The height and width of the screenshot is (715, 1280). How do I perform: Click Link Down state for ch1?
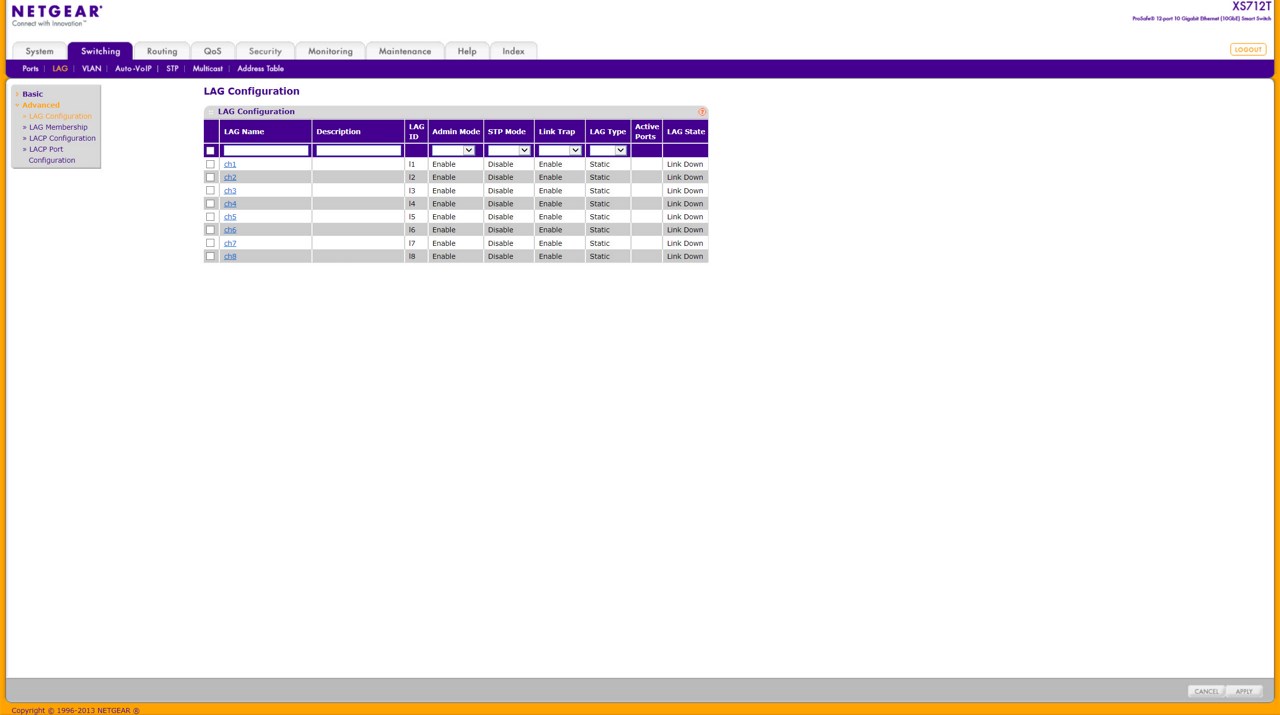point(685,164)
